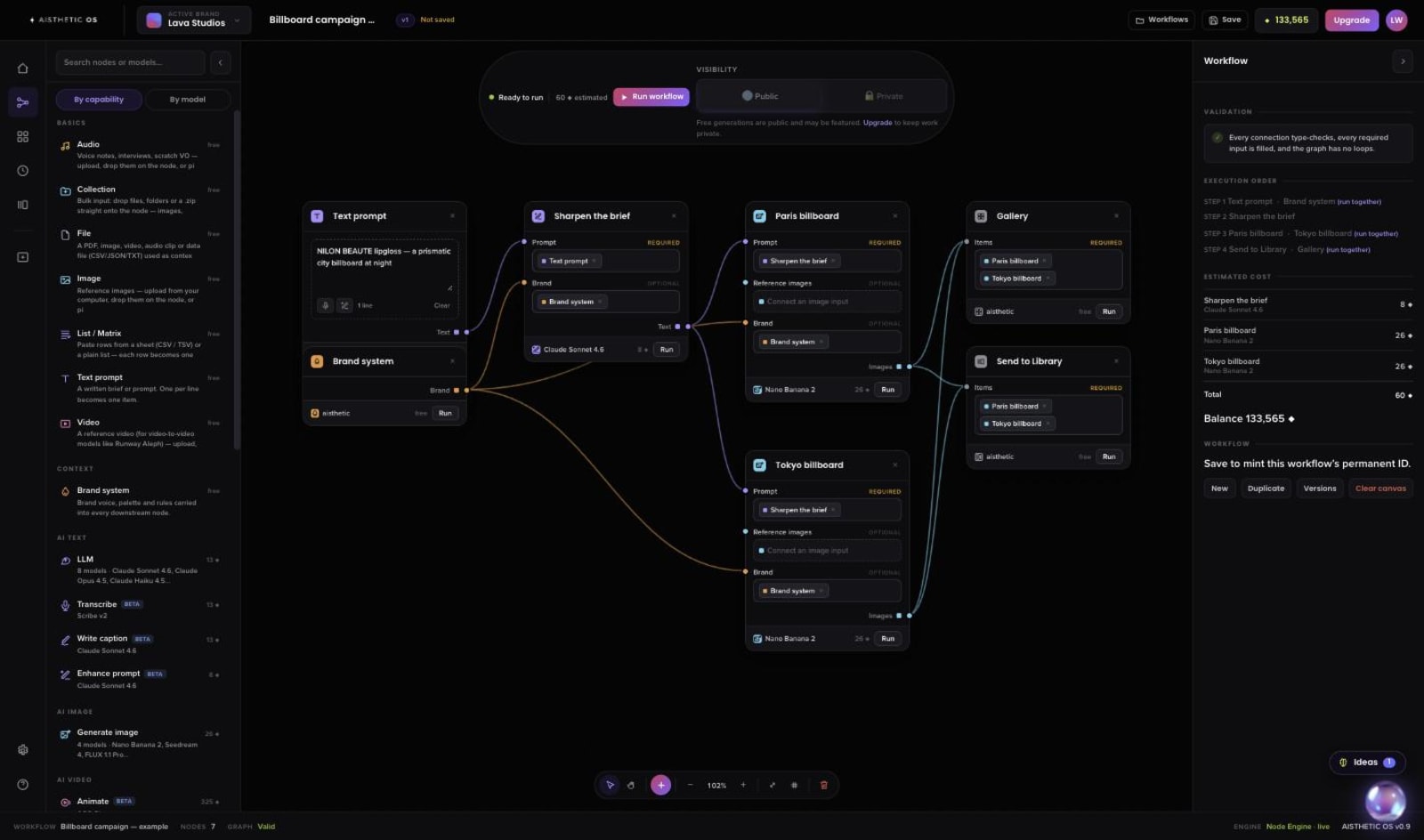Click the Upgrade button
Screen dimensions: 1424x840
[1351, 20]
